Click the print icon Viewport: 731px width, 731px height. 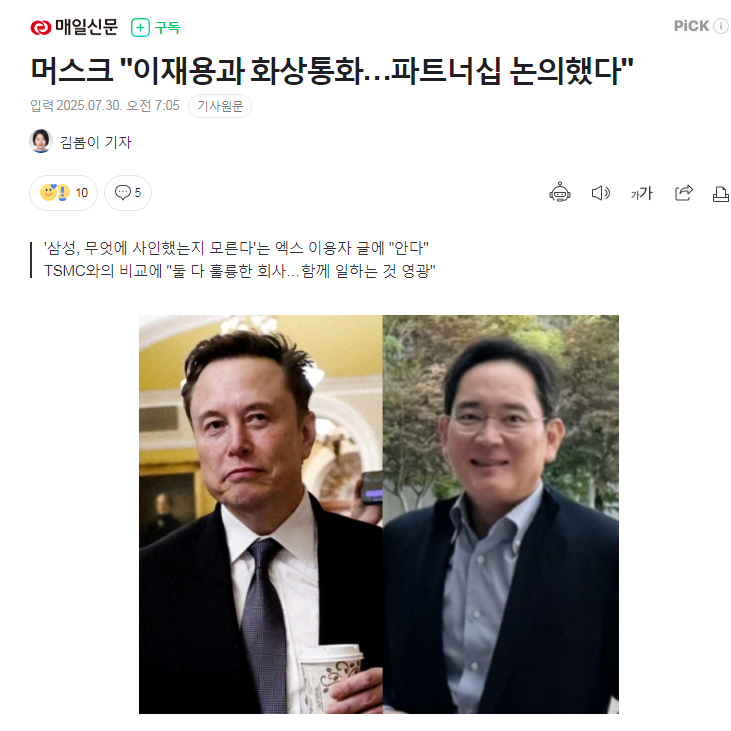(x=721, y=193)
